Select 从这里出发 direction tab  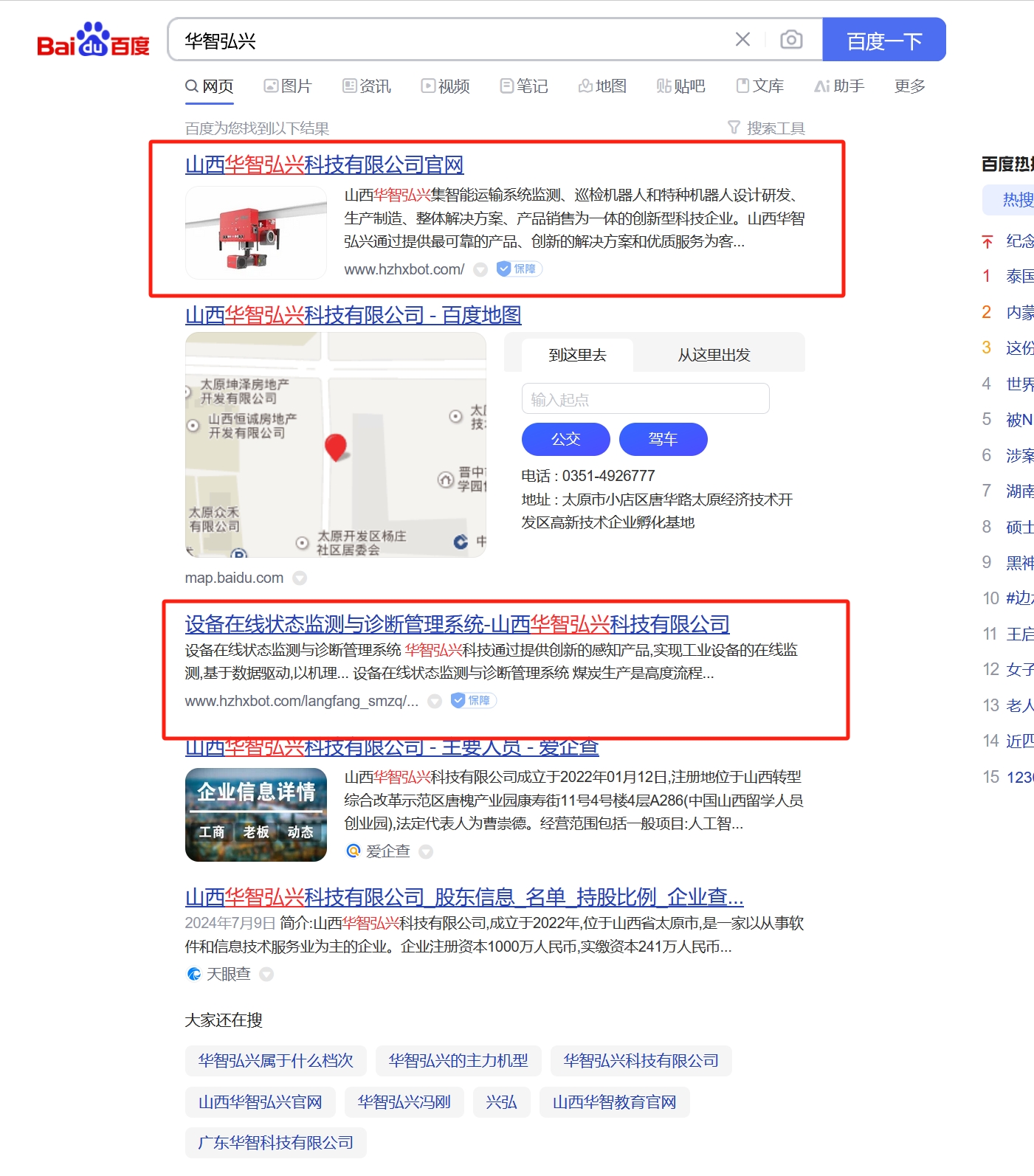pyautogui.click(x=714, y=356)
